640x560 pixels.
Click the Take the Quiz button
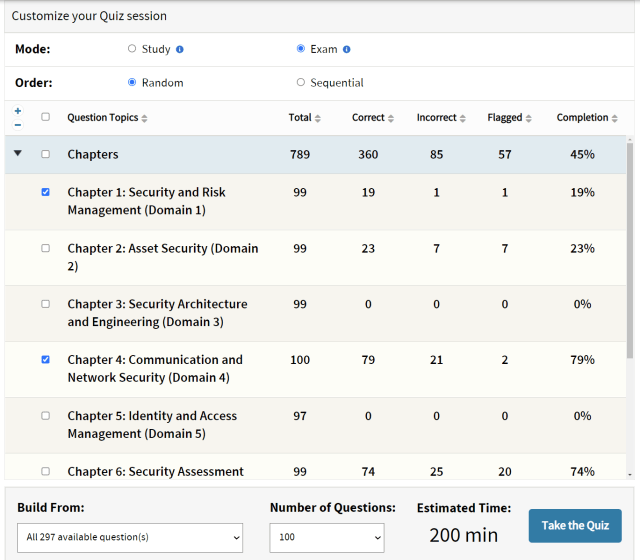574,526
